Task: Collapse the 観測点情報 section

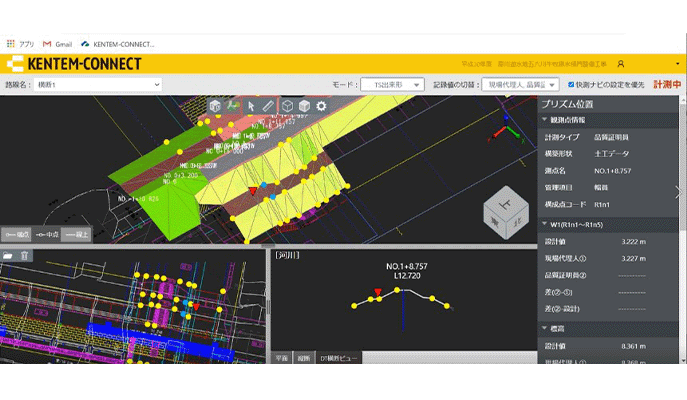Action: (x=544, y=120)
